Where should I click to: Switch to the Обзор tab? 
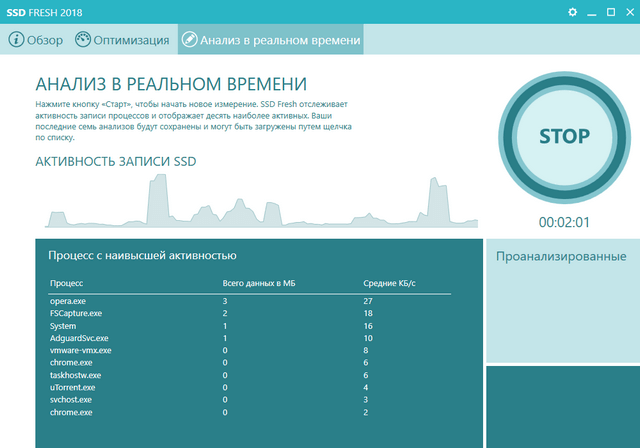click(x=36, y=40)
